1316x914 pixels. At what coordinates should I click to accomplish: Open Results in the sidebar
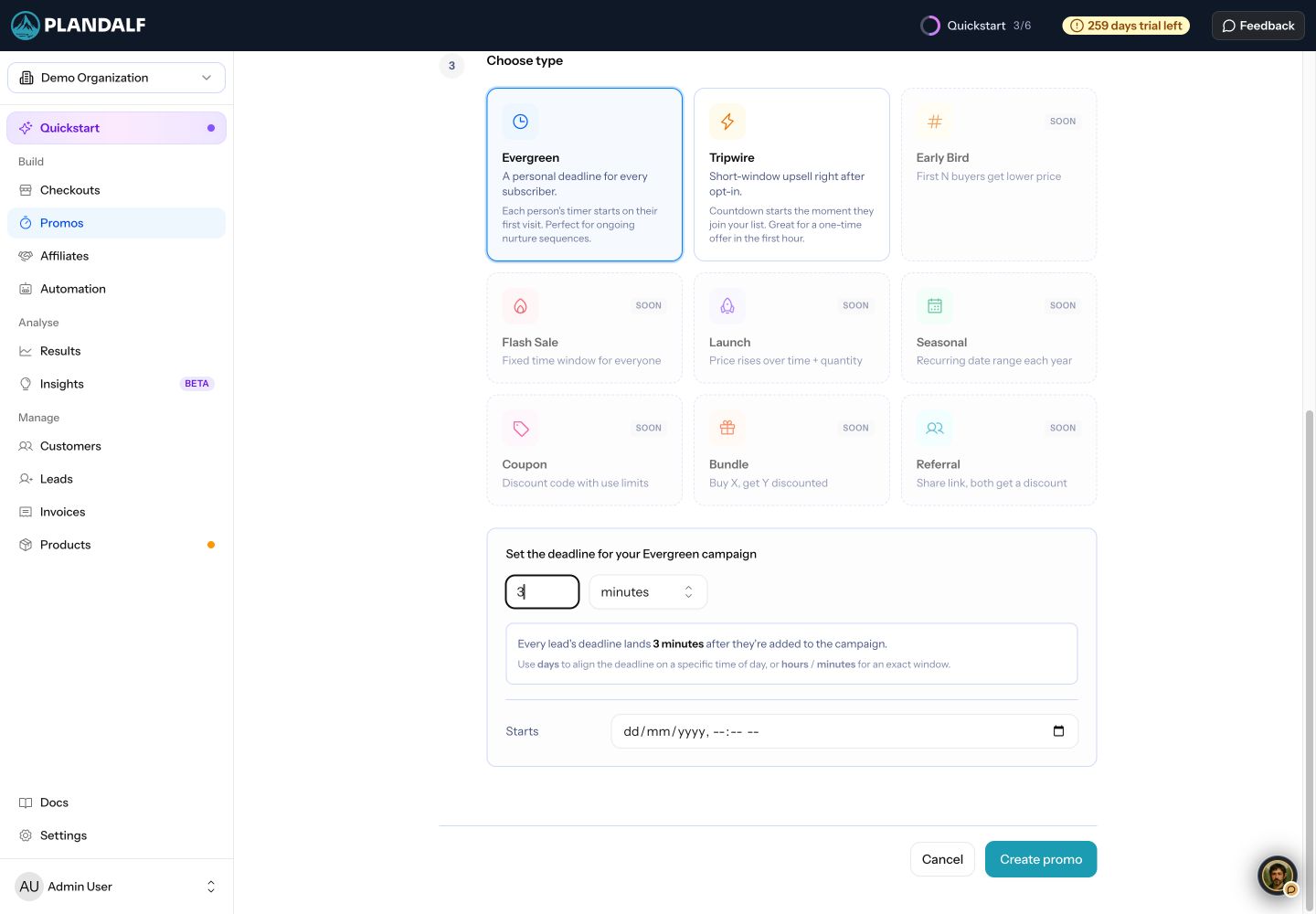click(x=116, y=351)
